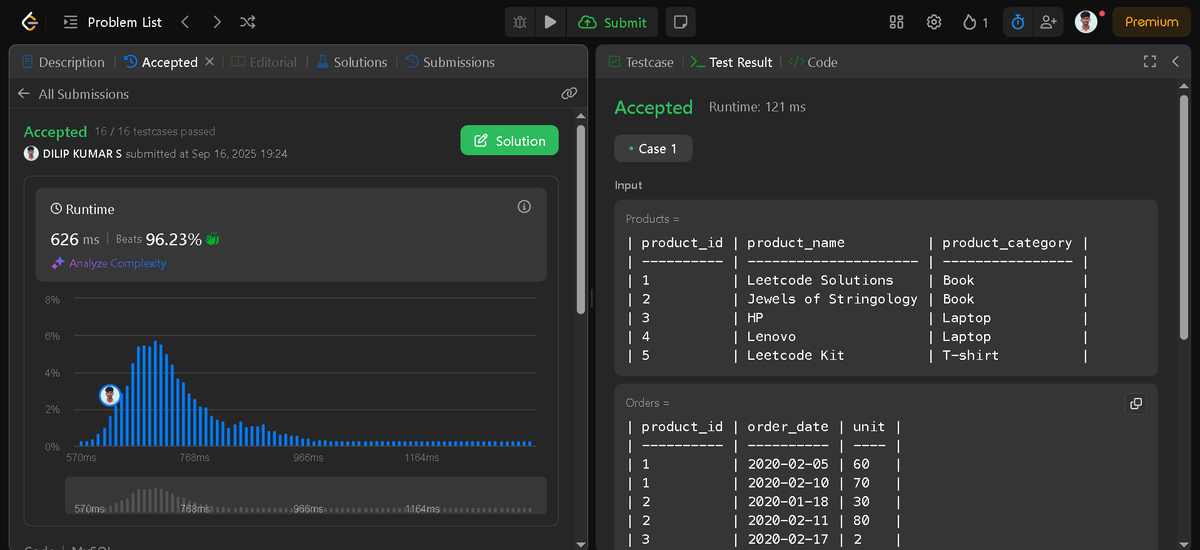Screen dimensions: 1200x550
Task: Go back to All Submissions
Action: (x=74, y=94)
